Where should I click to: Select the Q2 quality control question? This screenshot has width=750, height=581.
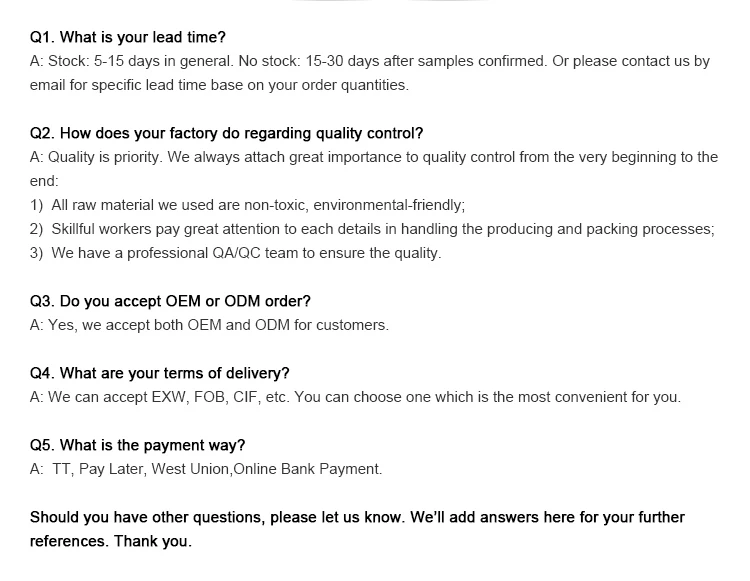click(x=226, y=133)
